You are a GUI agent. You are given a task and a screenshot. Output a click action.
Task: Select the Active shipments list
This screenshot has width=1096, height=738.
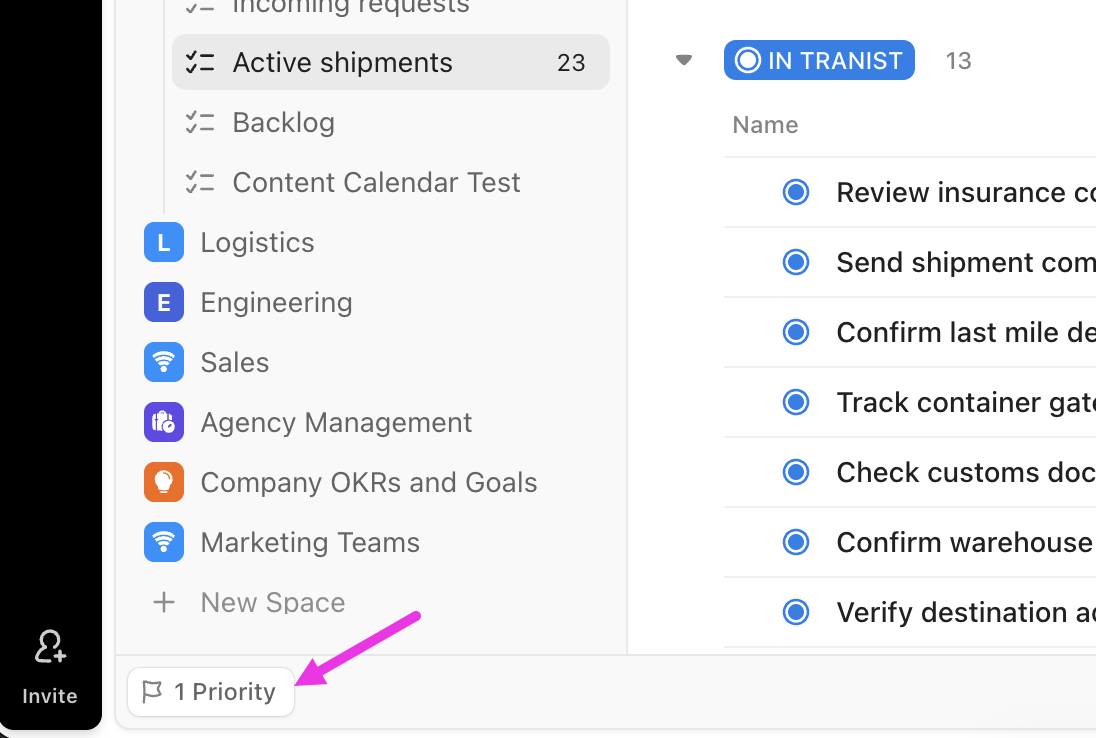[x=391, y=62]
